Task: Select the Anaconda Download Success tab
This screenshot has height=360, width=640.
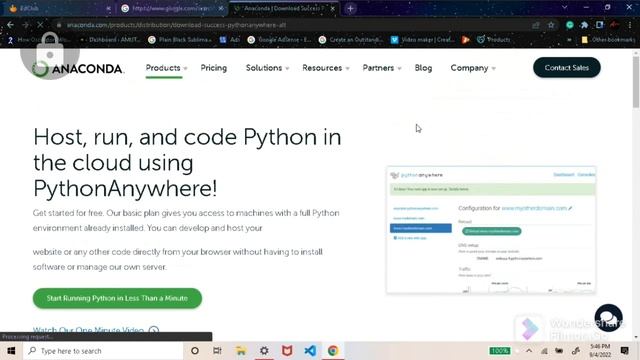Action: (x=284, y=8)
